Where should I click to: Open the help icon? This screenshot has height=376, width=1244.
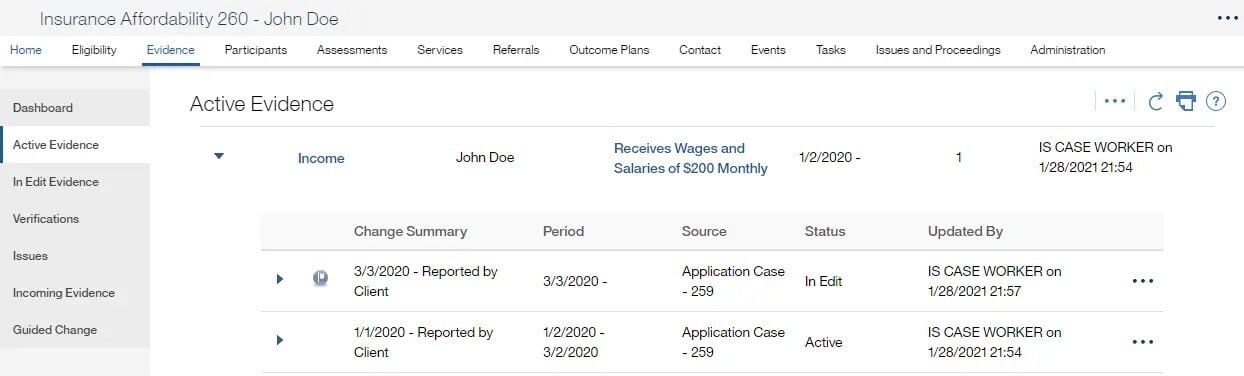(1216, 101)
